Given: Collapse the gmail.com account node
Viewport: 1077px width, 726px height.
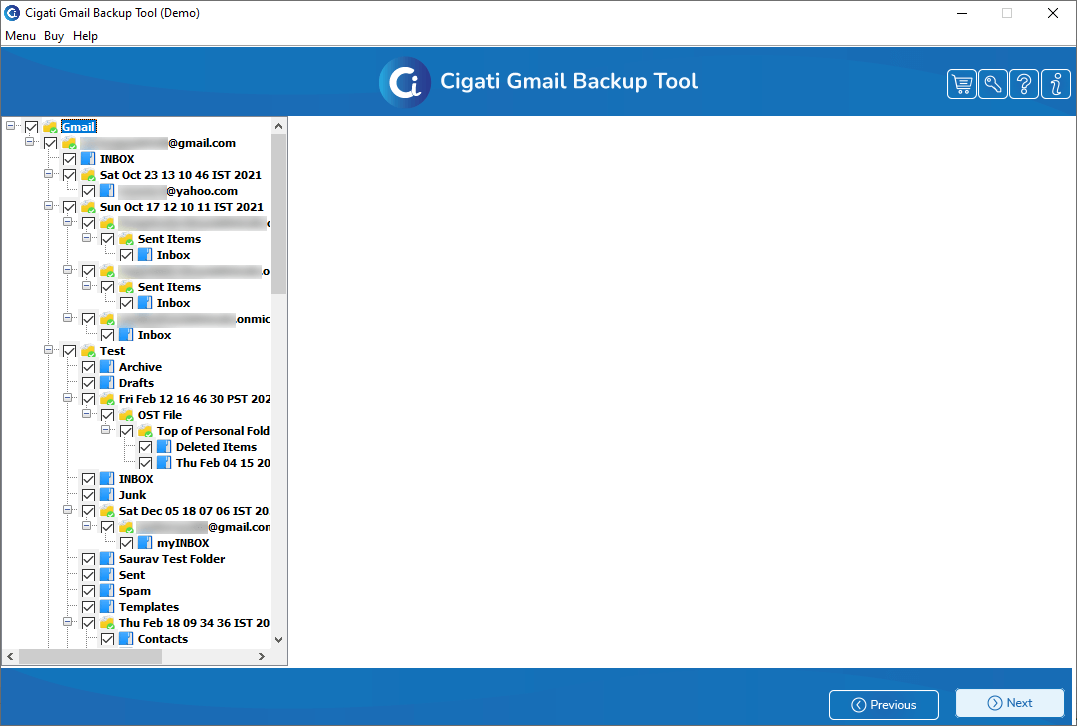Looking at the screenshot, I should (x=30, y=141).
